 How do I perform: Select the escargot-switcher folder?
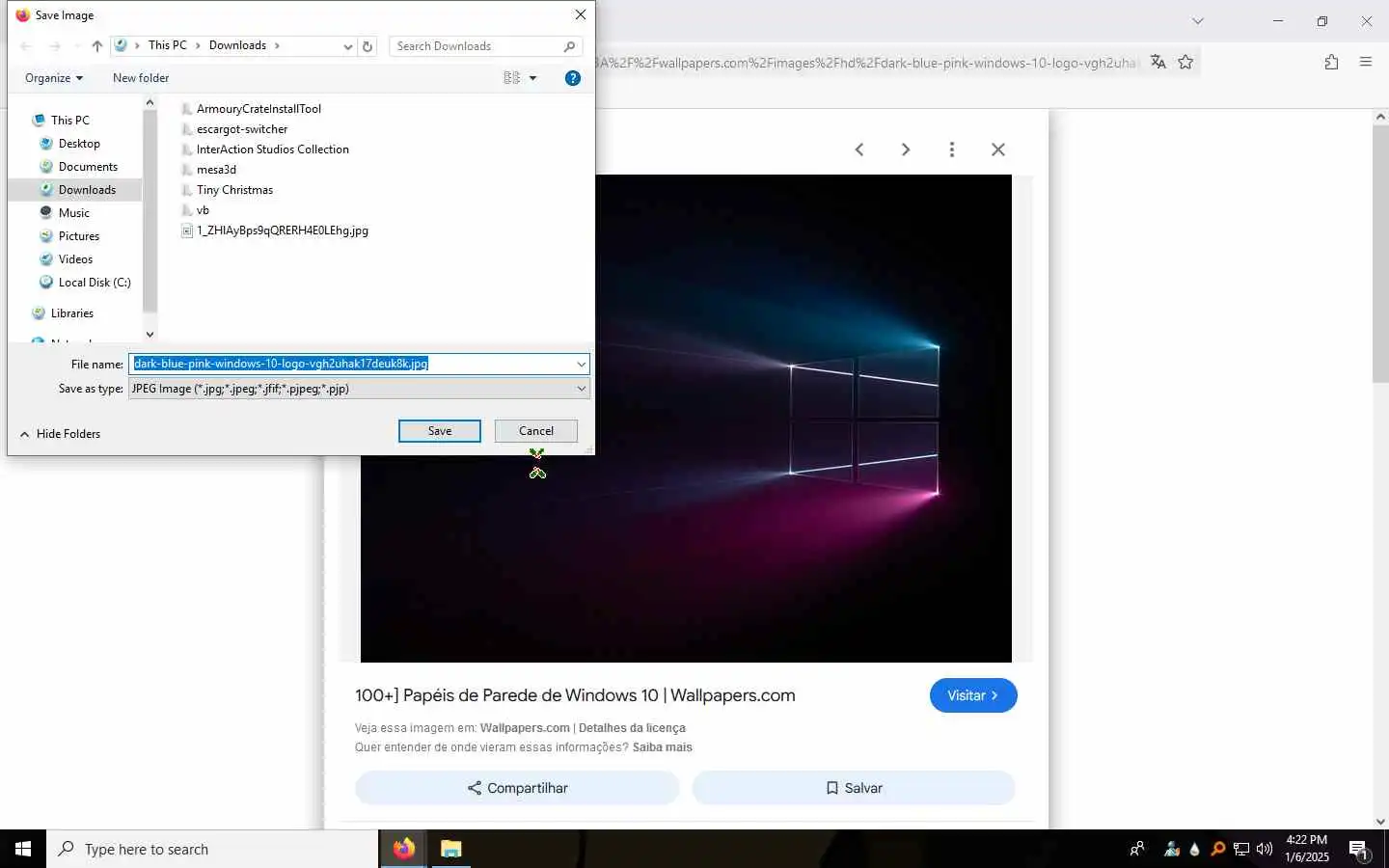tap(242, 129)
